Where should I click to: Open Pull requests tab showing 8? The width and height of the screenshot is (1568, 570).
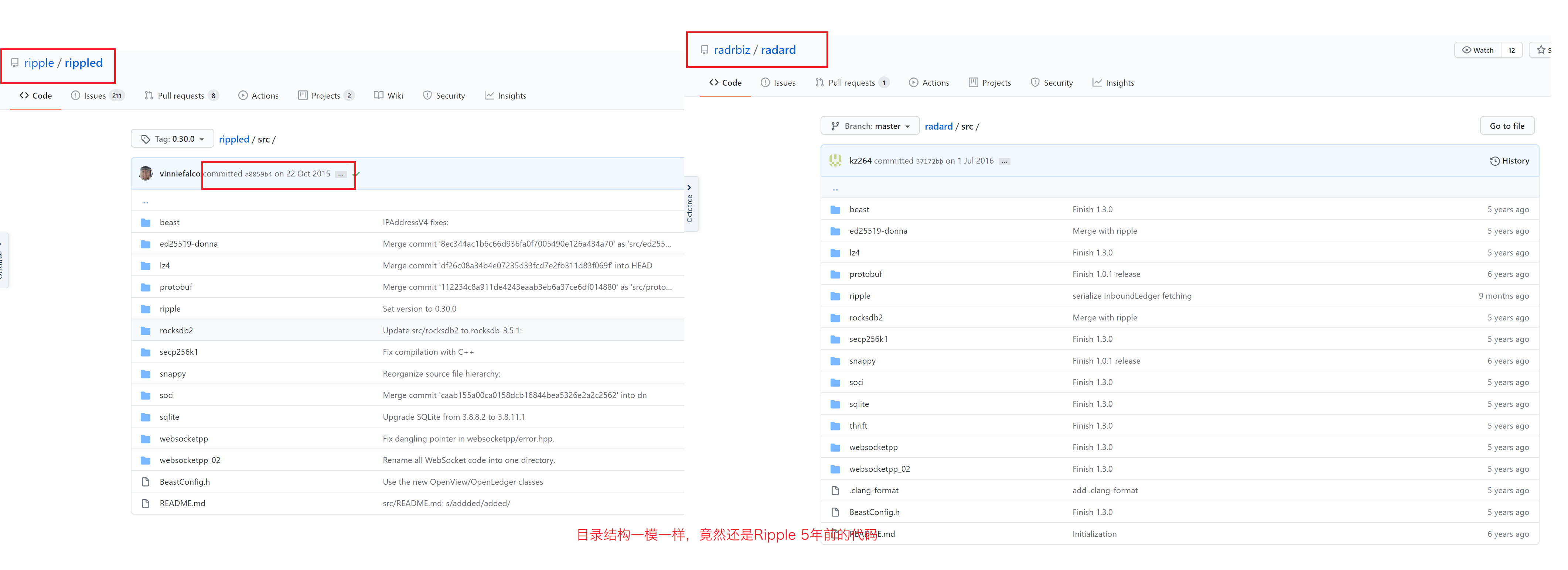point(181,96)
